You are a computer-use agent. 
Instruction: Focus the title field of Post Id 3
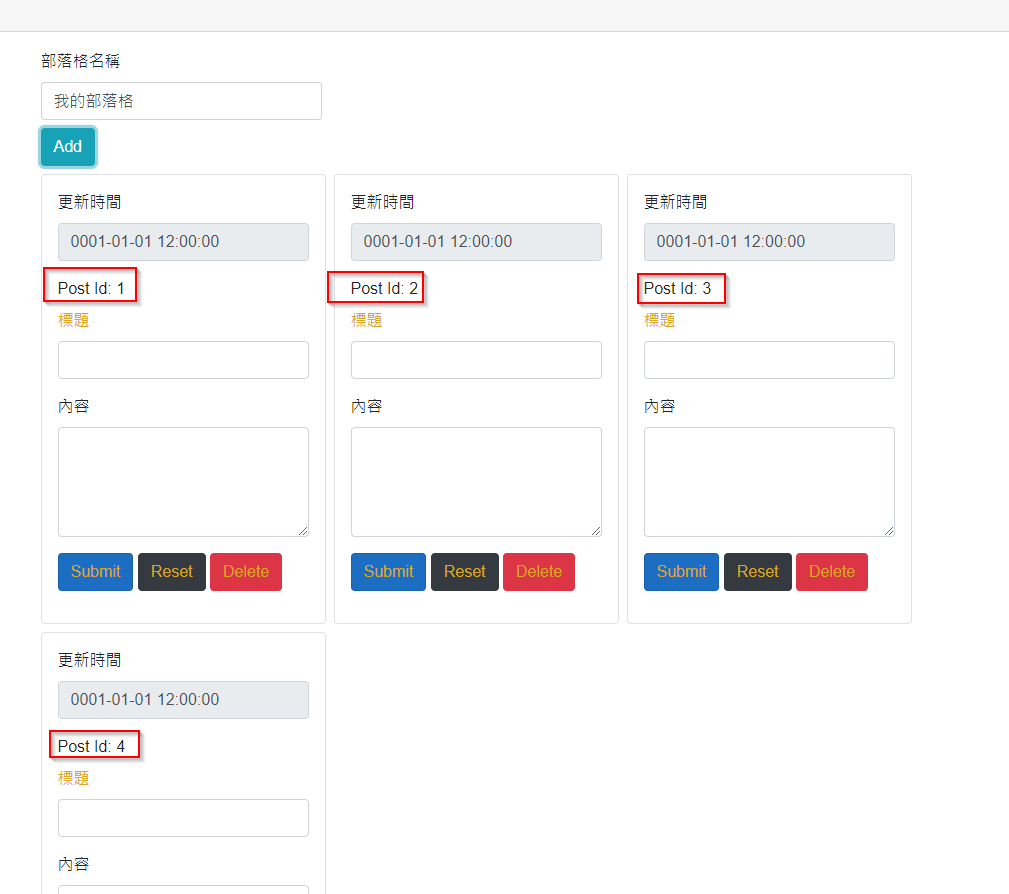coord(769,360)
